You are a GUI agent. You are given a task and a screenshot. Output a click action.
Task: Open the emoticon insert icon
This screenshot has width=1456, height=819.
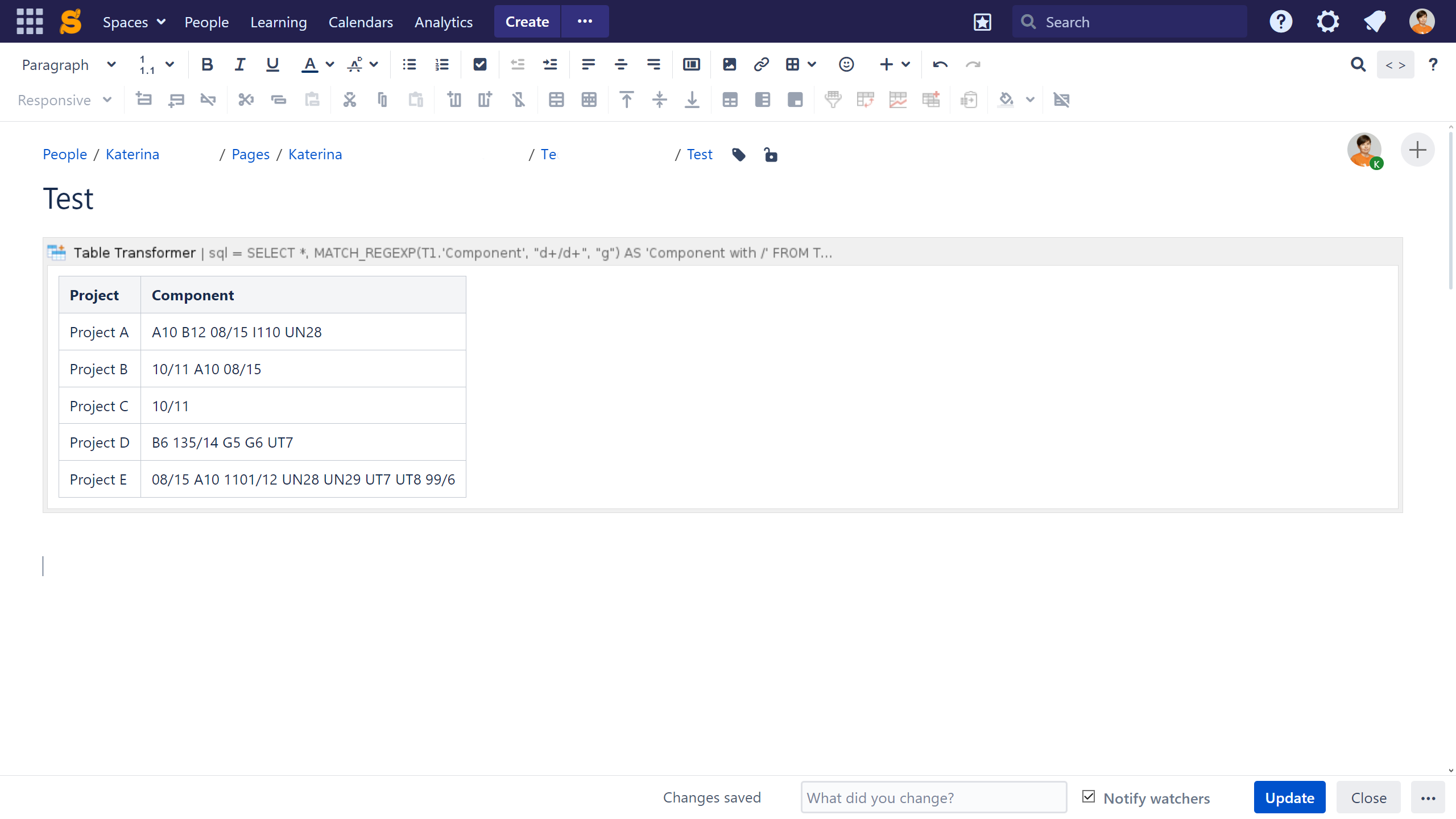coord(846,65)
